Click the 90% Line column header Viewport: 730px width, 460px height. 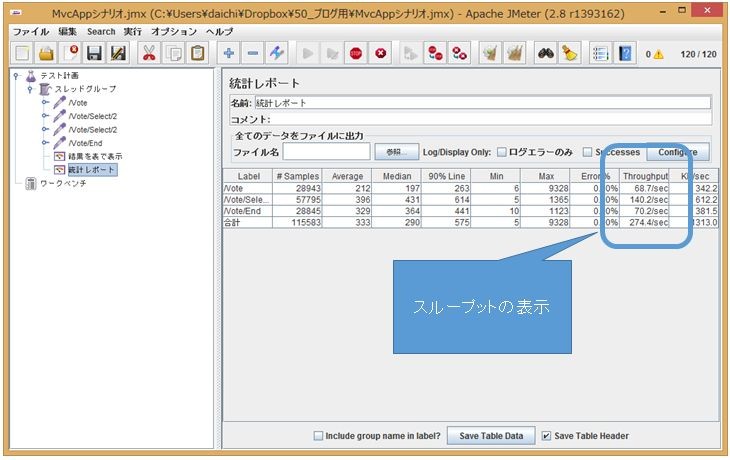446,176
